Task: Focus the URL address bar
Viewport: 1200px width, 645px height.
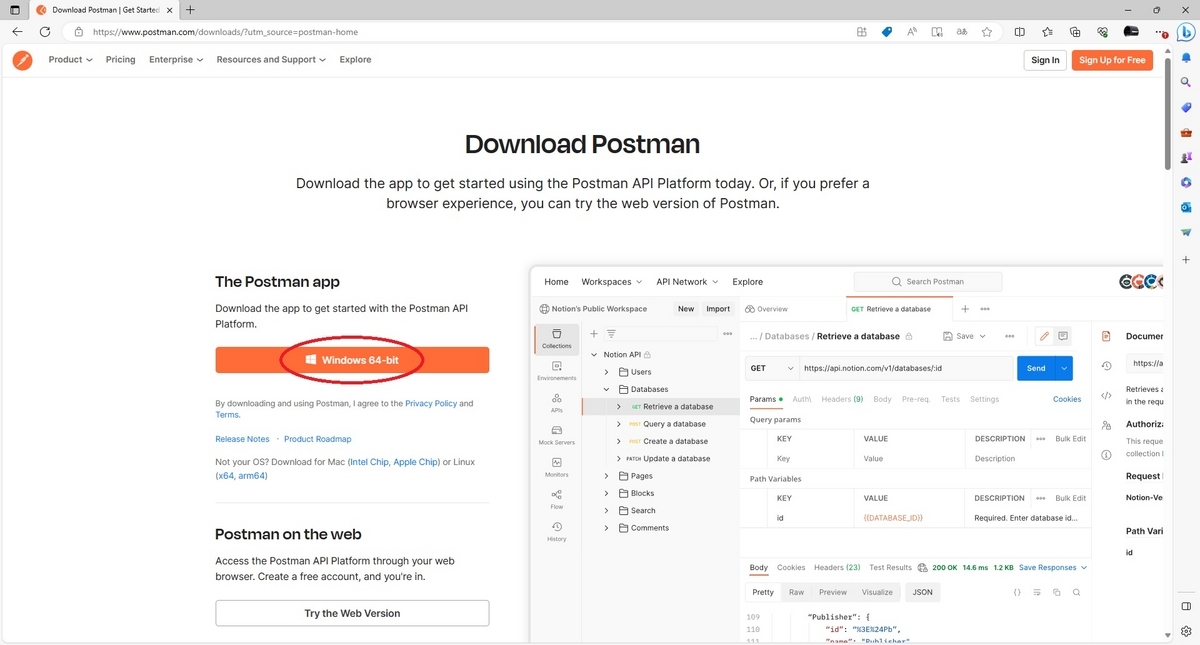Action: click(460, 32)
